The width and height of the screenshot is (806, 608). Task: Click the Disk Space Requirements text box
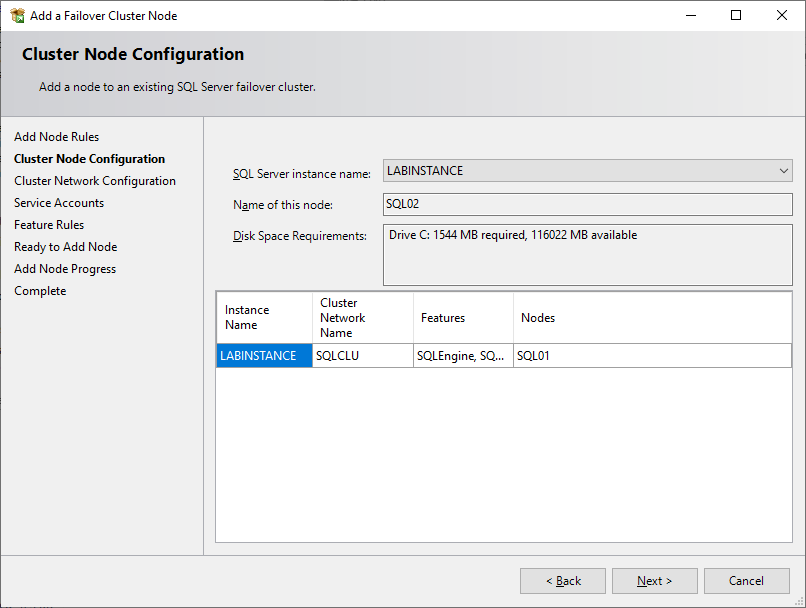588,254
